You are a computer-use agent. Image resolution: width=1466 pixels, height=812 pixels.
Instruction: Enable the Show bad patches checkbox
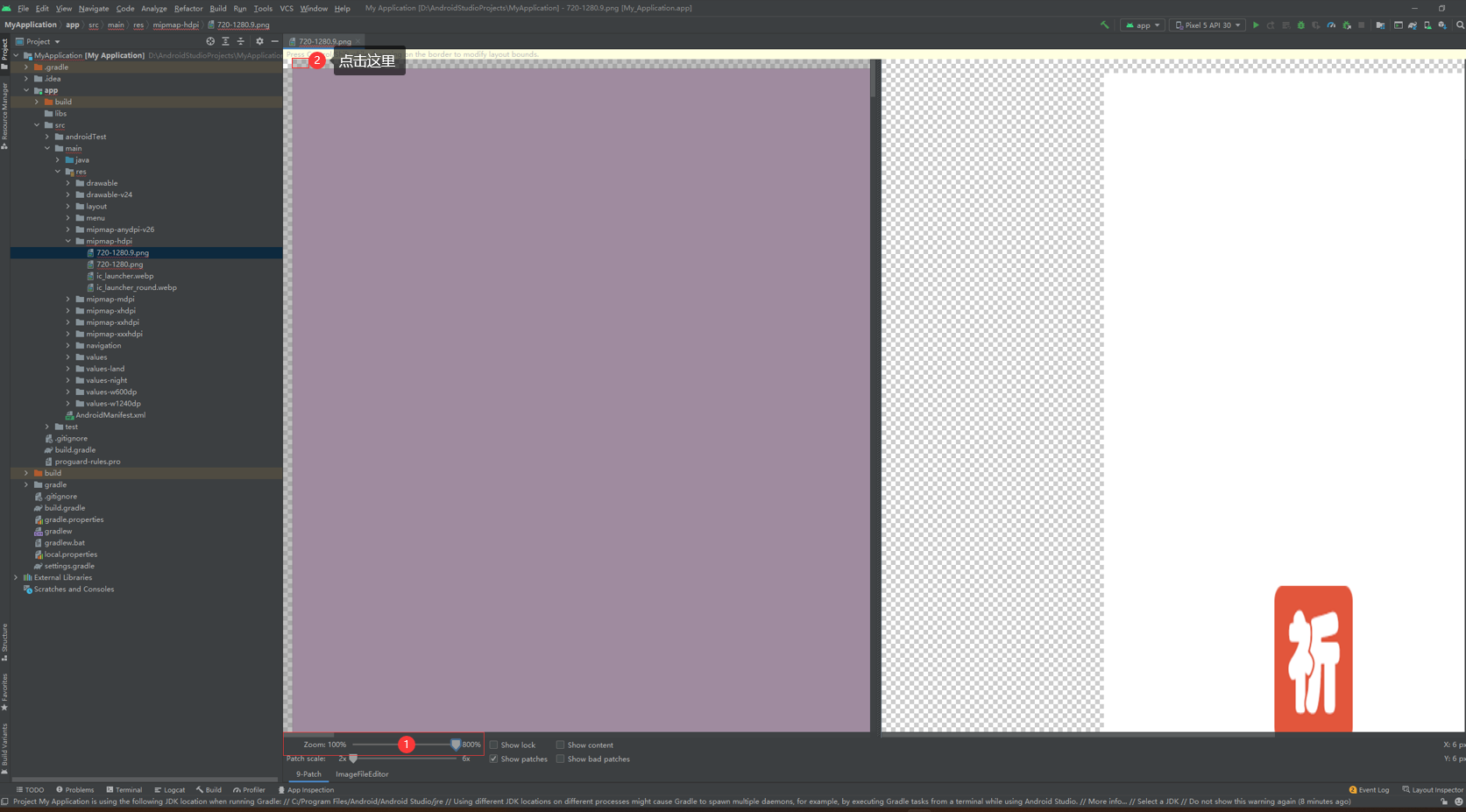point(561,759)
